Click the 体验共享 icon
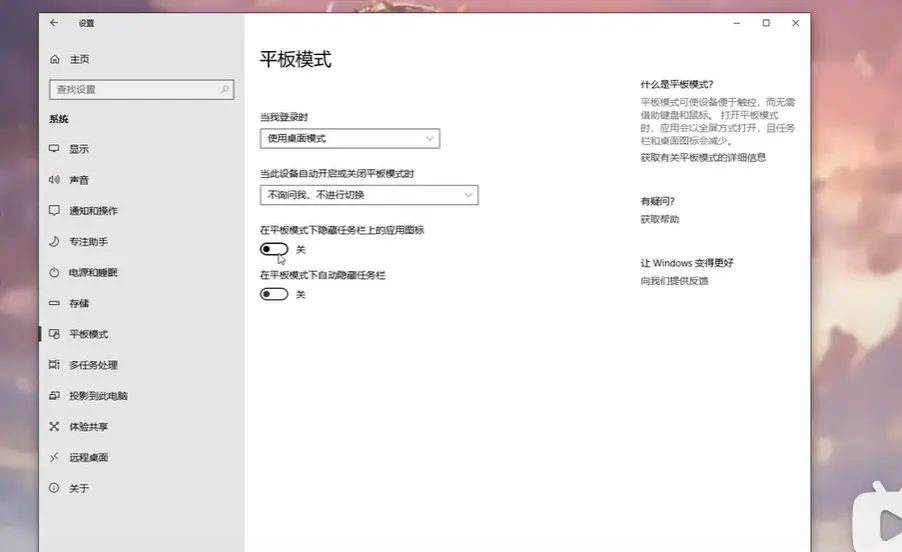Viewport: 902px width, 552px height. 54,427
